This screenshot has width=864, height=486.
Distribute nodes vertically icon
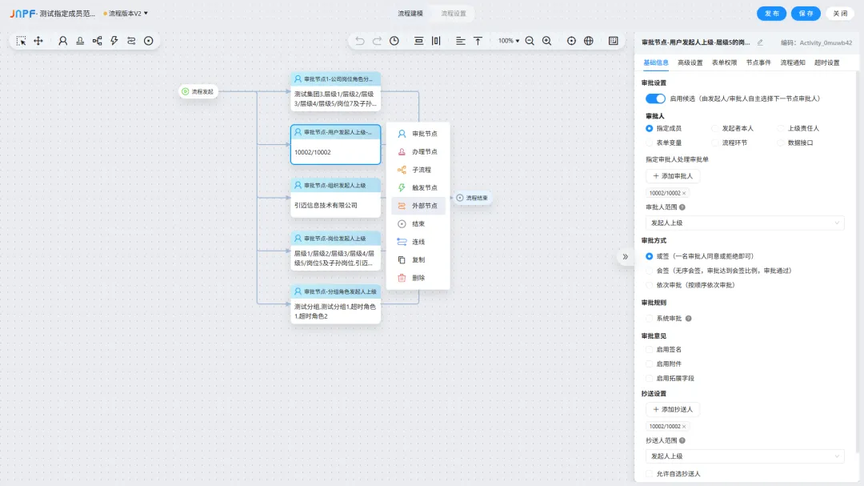point(419,41)
